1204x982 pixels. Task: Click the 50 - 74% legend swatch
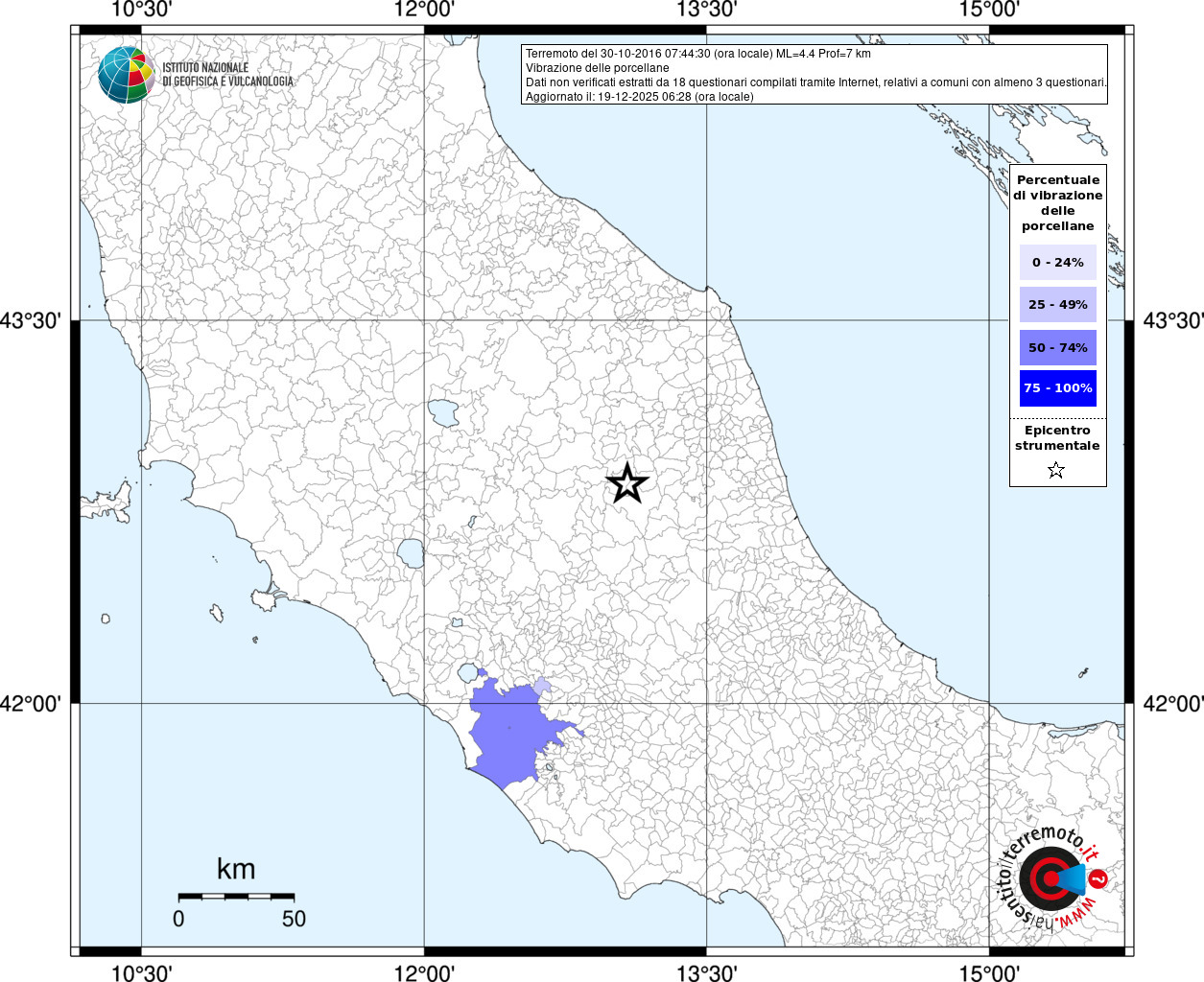tap(1058, 347)
